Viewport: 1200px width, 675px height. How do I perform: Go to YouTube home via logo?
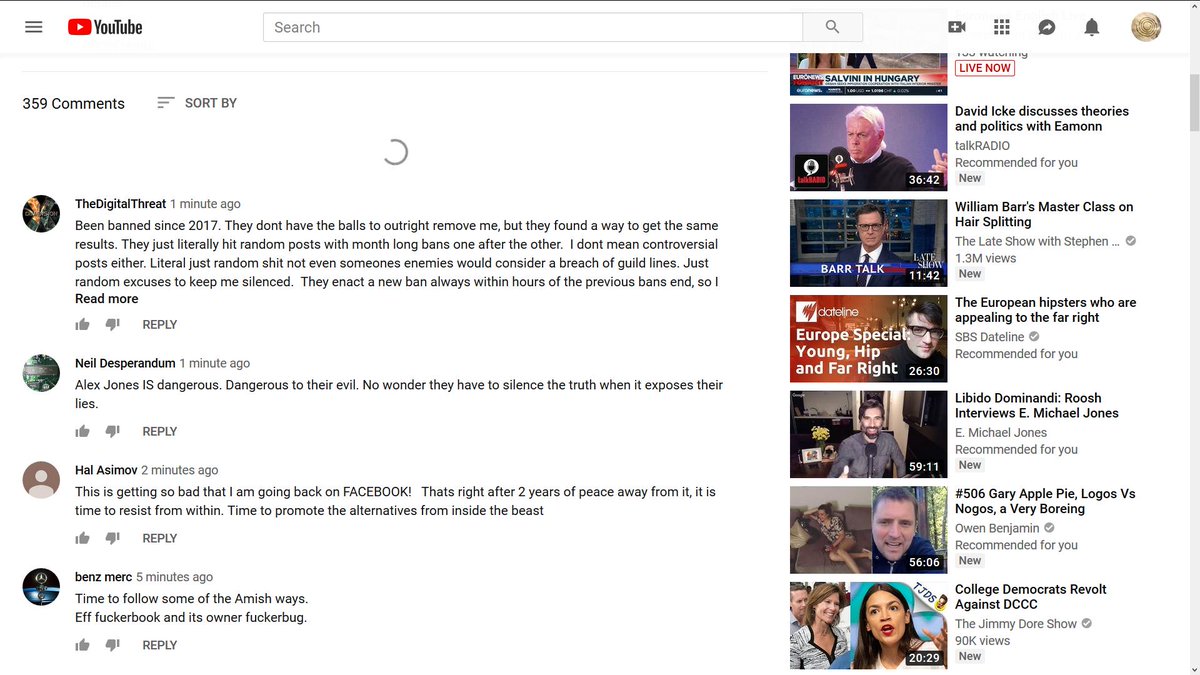[105, 27]
